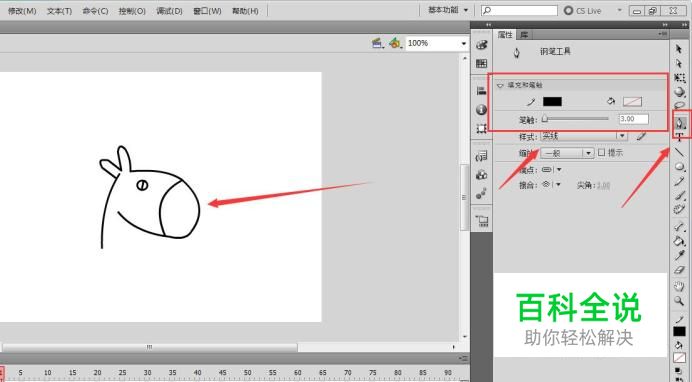692x382 pixels.
Task: Open the Code Snippets panel icon
Action: (x=481, y=156)
